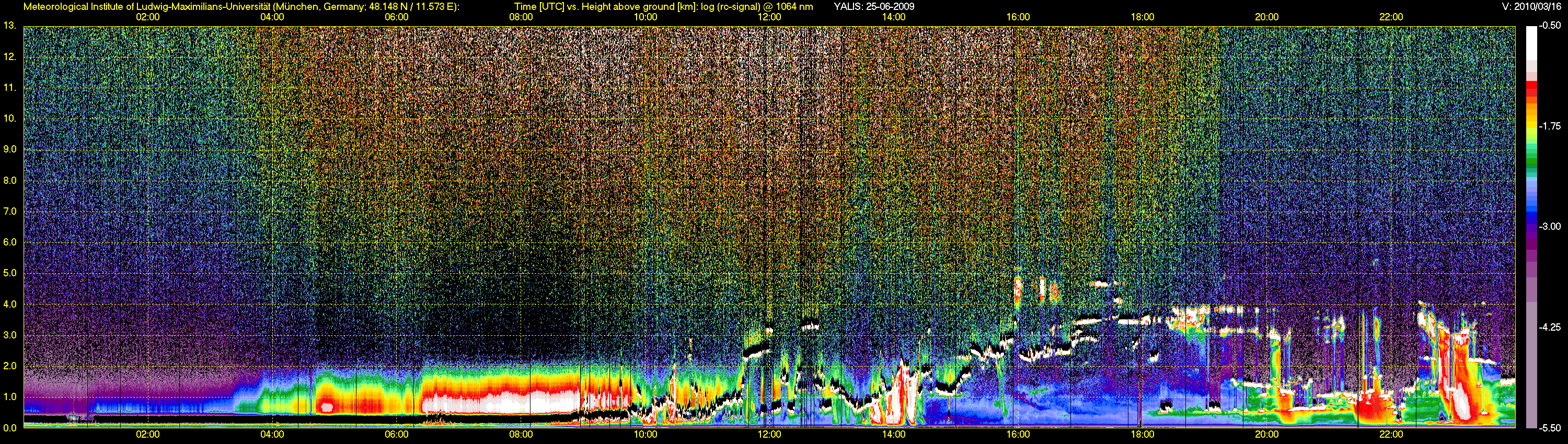Image resolution: width=1568 pixels, height=444 pixels.
Task: Click the '-3.00' color scale label
Action: click(1550, 226)
